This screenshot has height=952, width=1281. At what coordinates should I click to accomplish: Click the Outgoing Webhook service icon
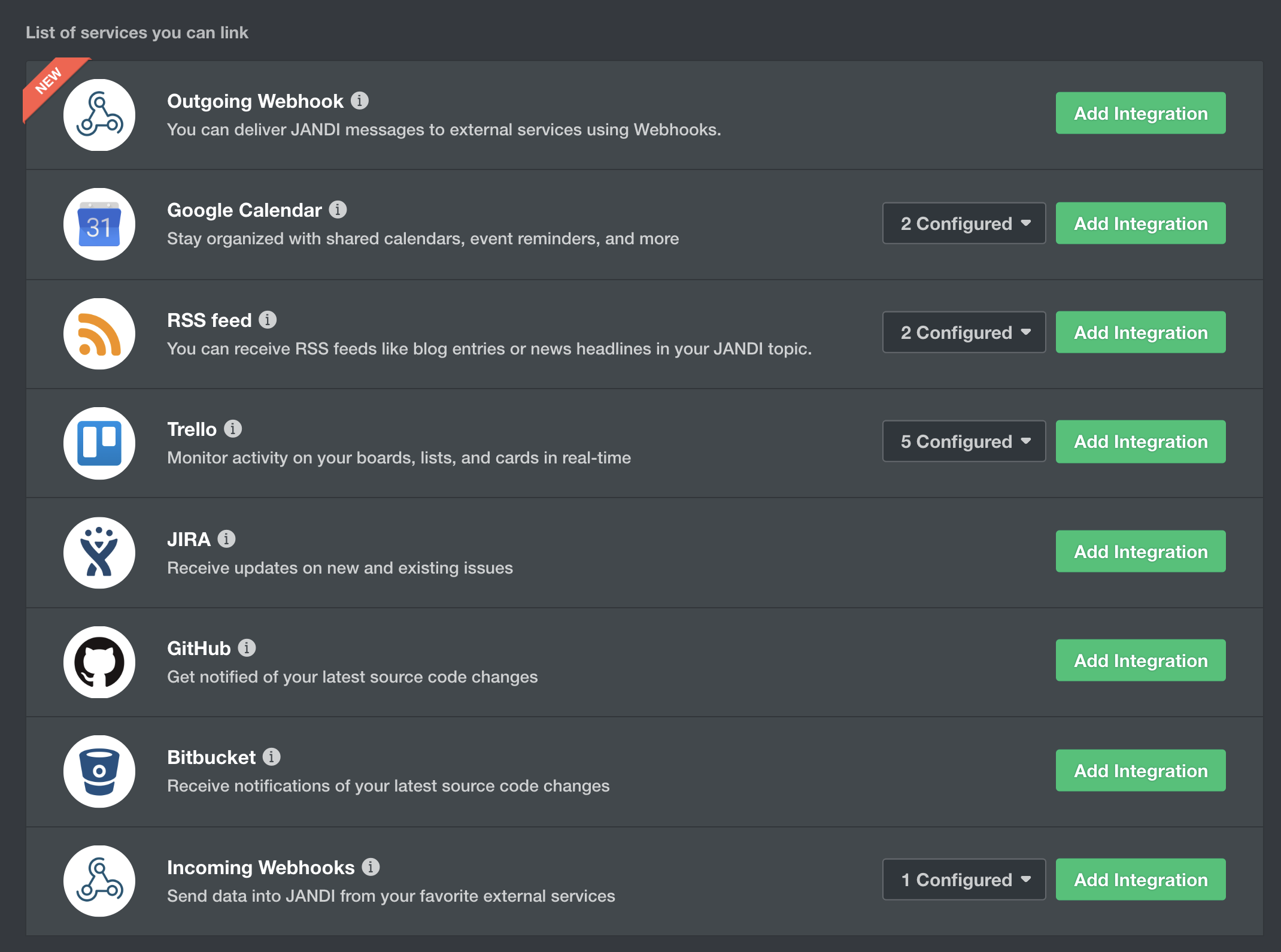tap(99, 115)
